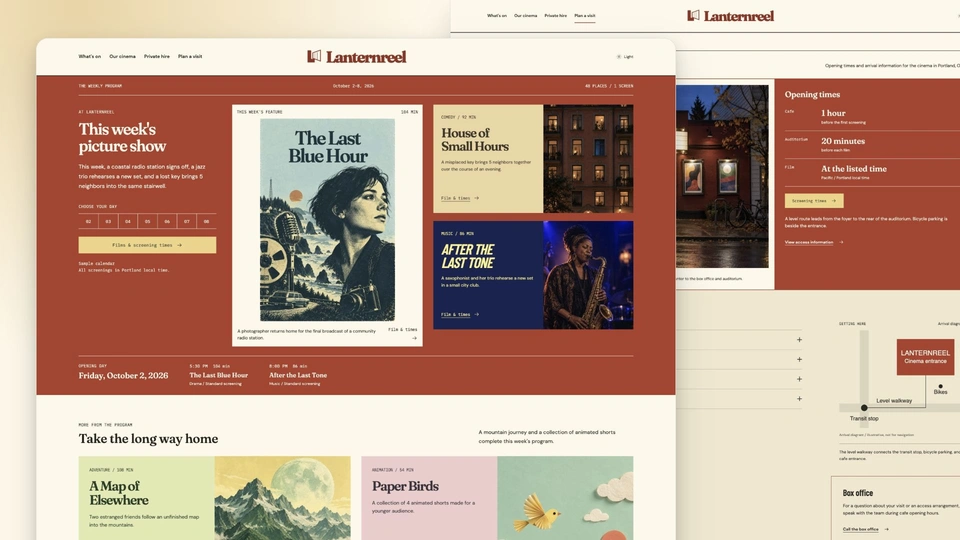
Task: Open Our cinema in the front window navigation
Action: (122, 56)
